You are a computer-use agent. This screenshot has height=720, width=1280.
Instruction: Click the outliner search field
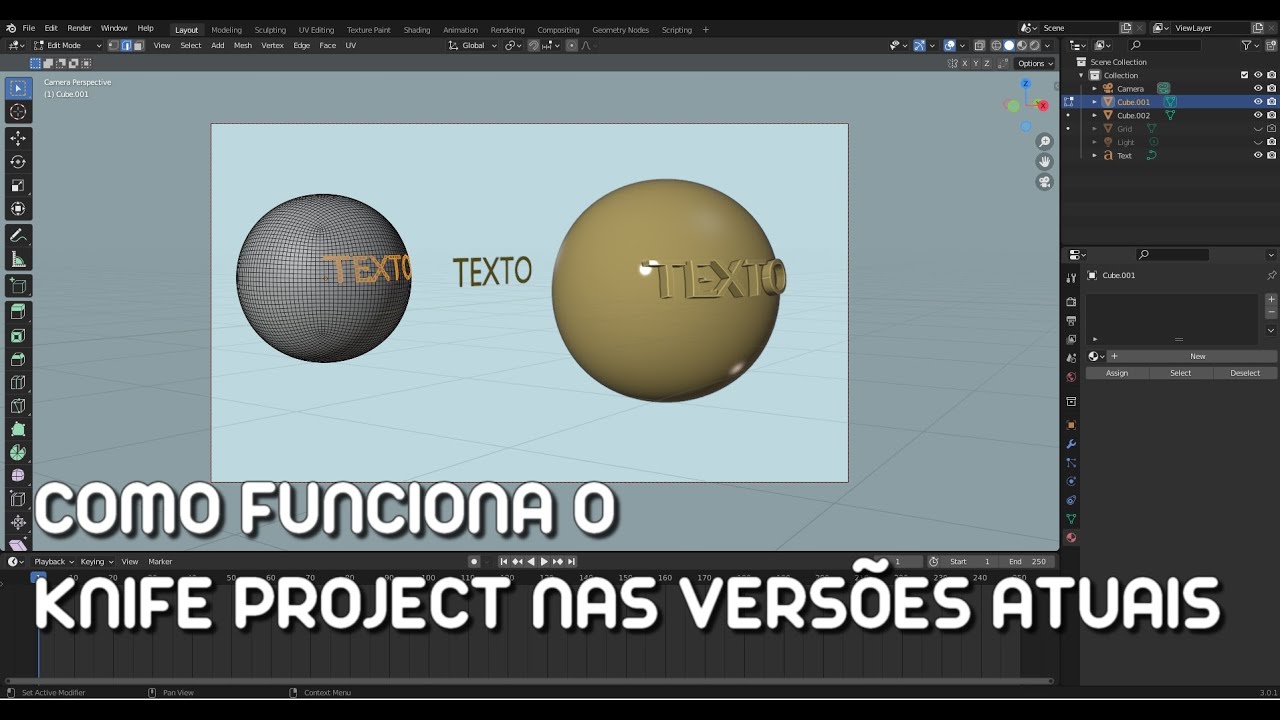(x=1165, y=45)
